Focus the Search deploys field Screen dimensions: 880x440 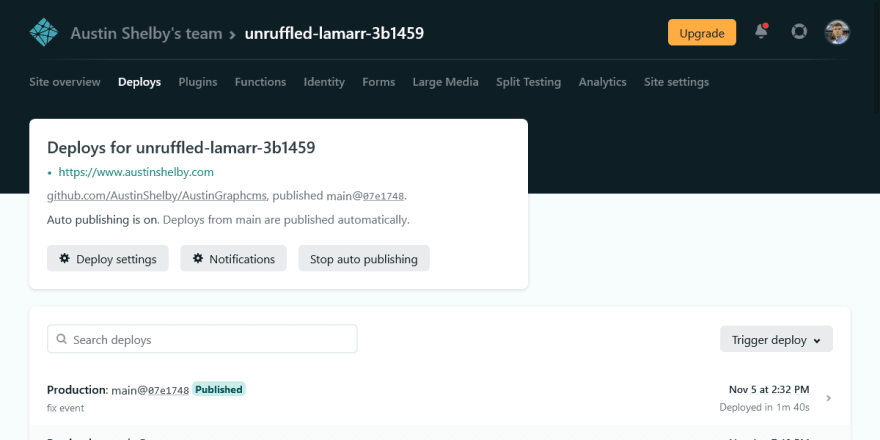pos(202,339)
